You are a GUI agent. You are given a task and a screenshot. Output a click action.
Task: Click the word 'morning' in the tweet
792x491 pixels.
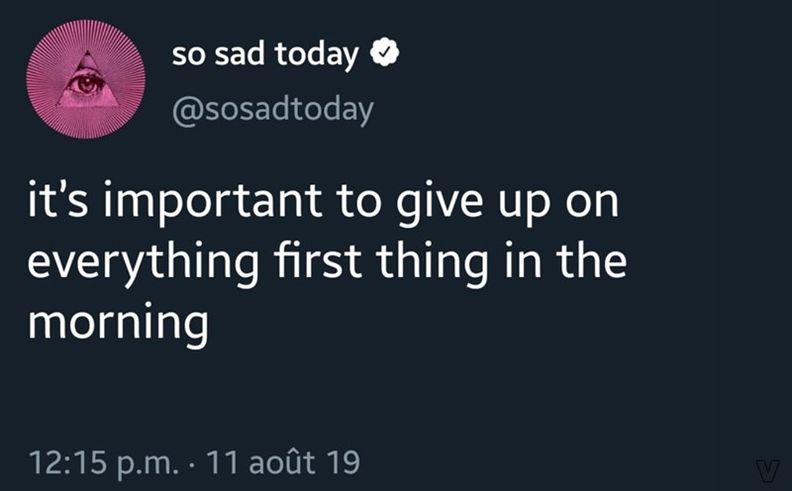(x=118, y=324)
